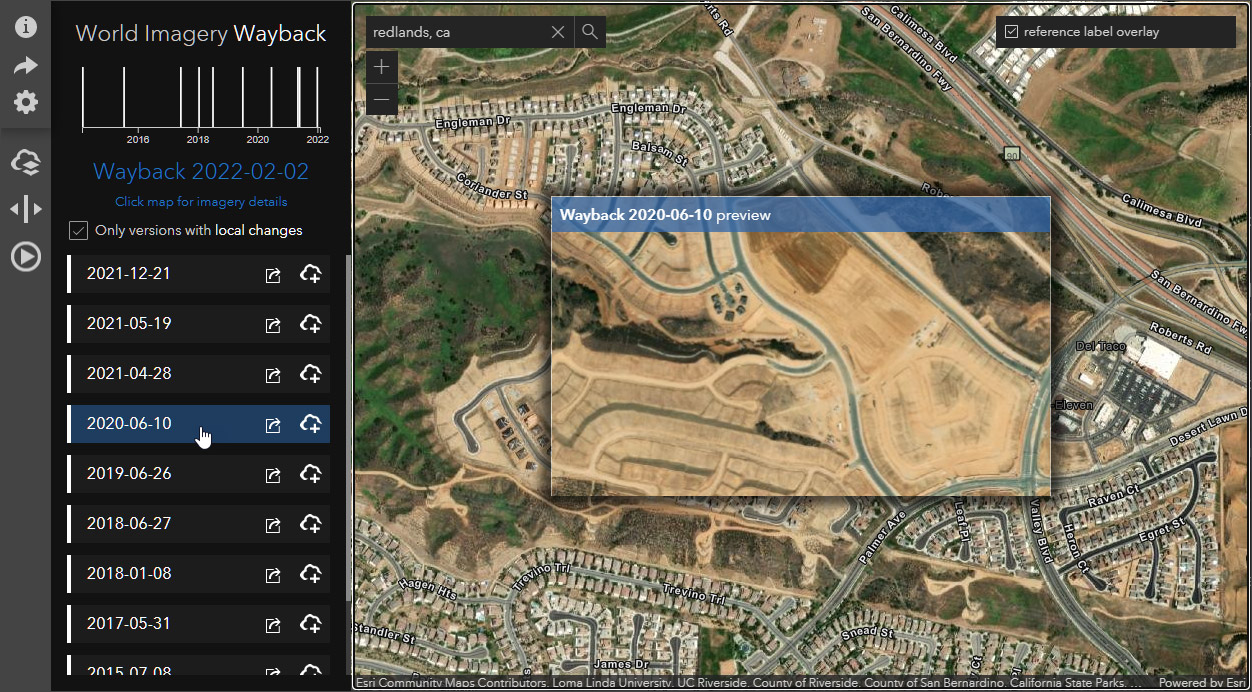The image size is (1252, 692).
Task: Open 2020-06-10 tile layer link icon
Action: coord(272,425)
